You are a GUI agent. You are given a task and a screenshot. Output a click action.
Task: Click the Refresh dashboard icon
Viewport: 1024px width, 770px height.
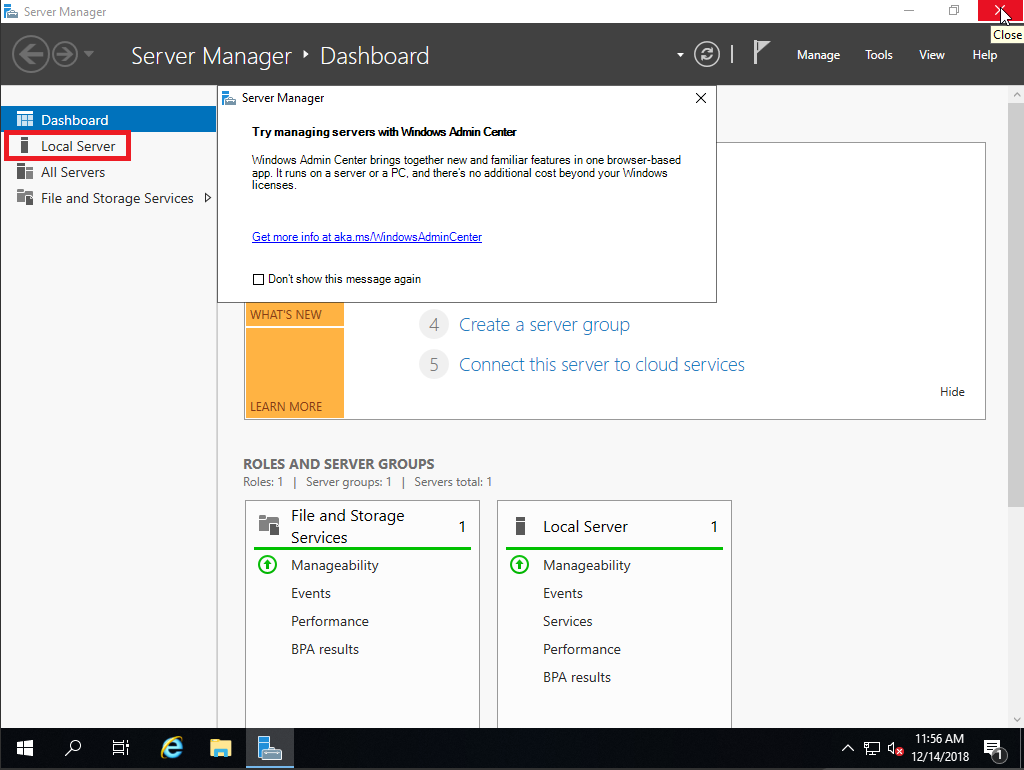(707, 54)
